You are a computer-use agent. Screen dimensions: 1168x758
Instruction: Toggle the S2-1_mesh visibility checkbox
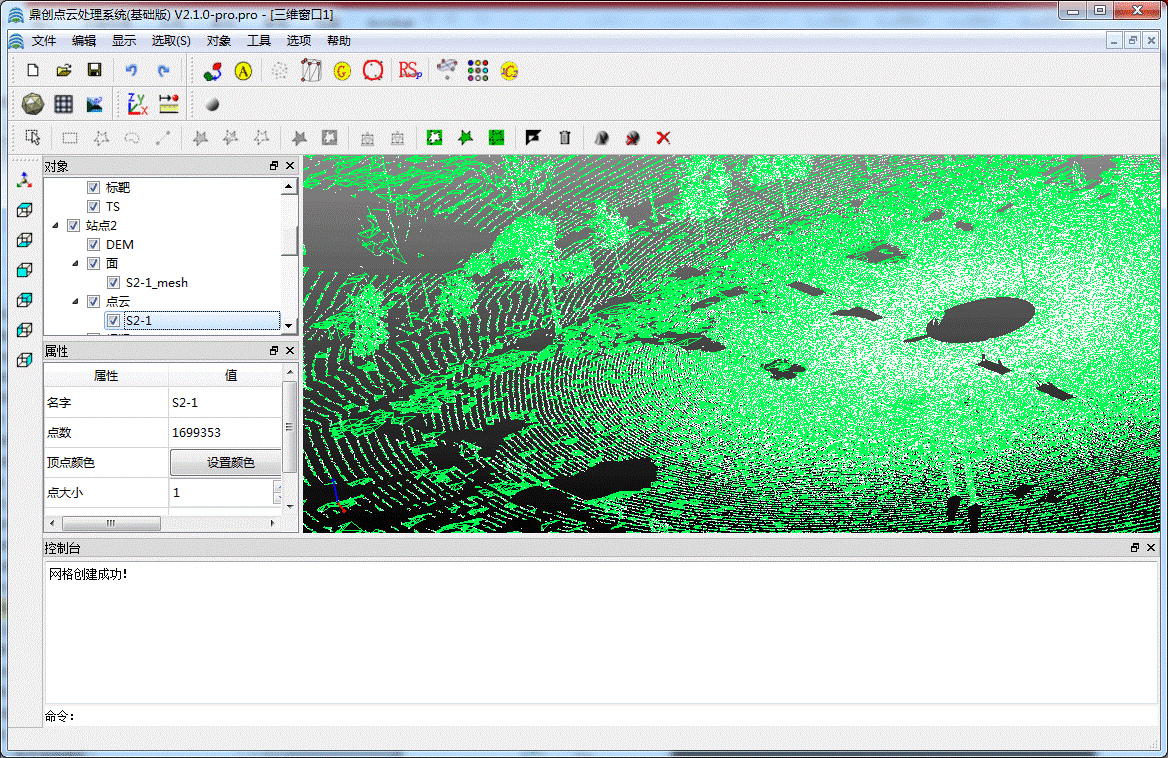(x=114, y=283)
